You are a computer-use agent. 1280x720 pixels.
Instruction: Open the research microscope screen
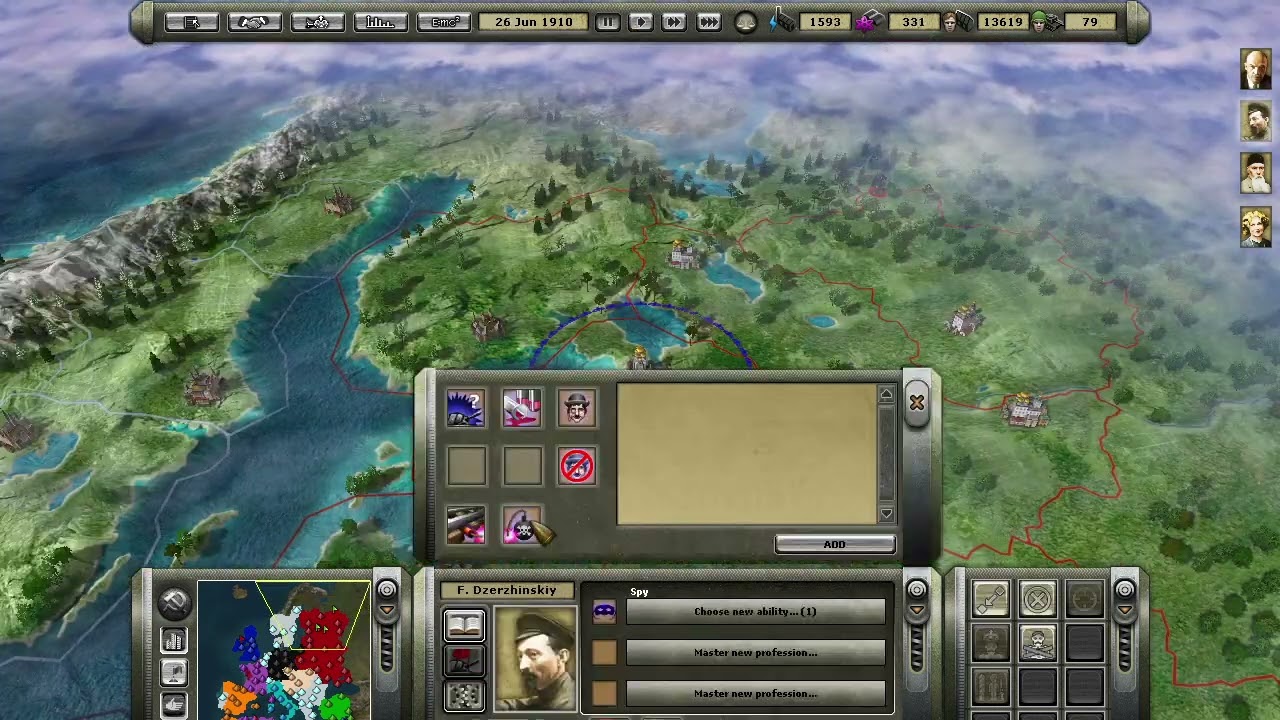coord(317,22)
